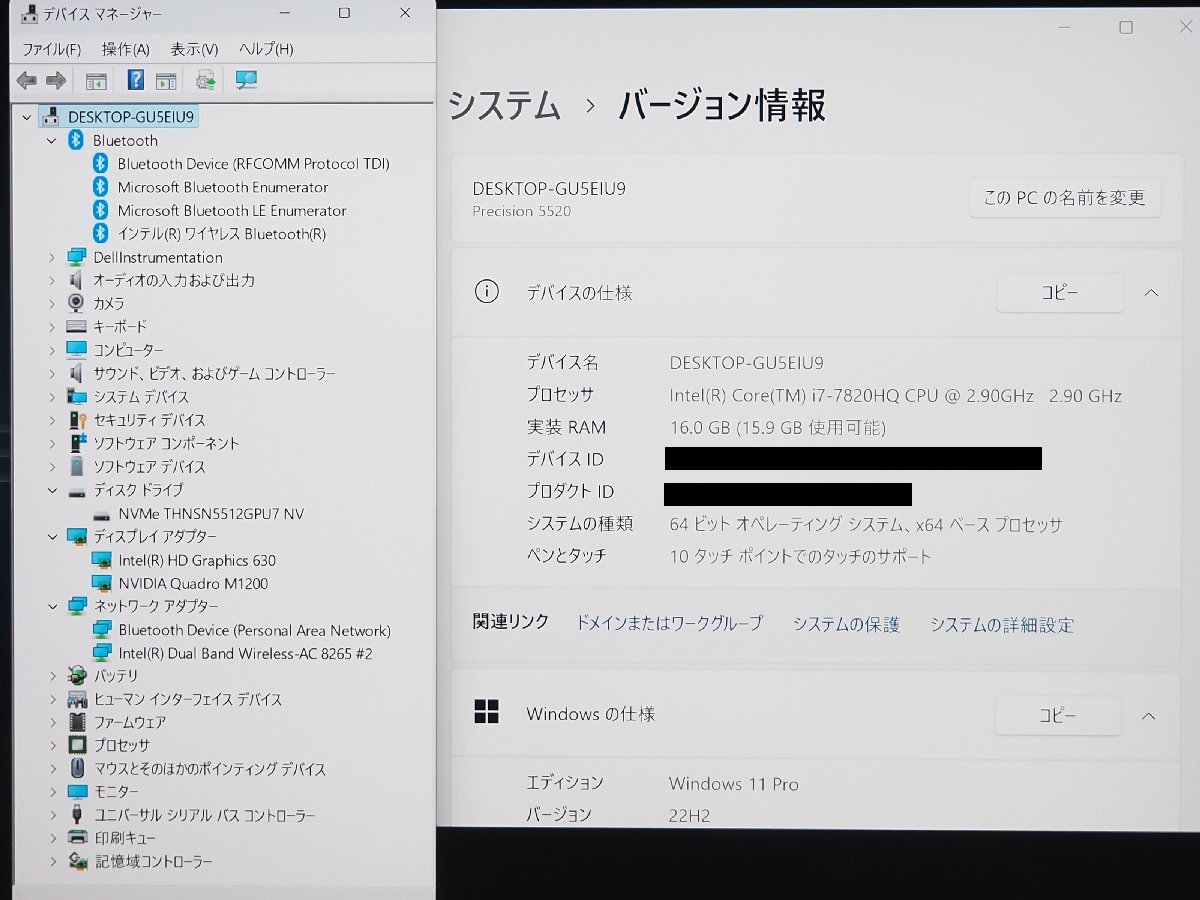Image resolution: width=1200 pixels, height=900 pixels.
Task: Select the 印刷キュー printer icon
Action: [77, 838]
